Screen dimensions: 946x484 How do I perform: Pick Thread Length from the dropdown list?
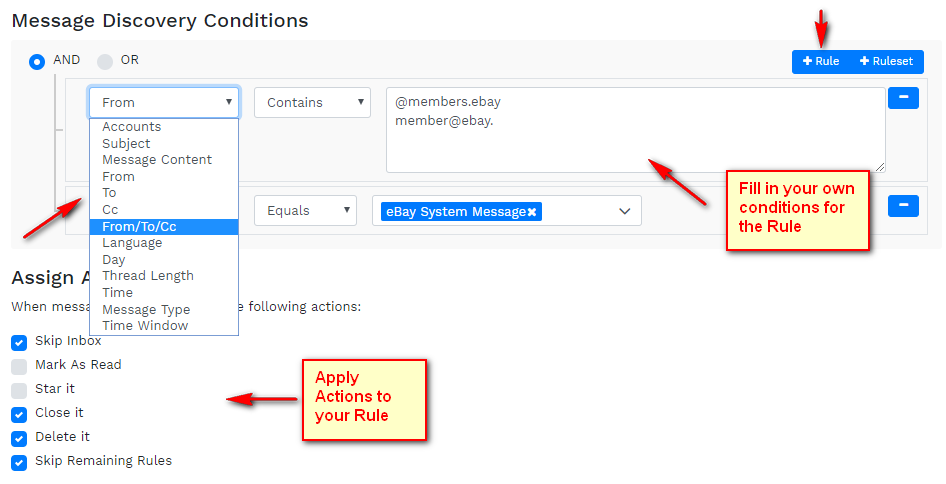148,276
